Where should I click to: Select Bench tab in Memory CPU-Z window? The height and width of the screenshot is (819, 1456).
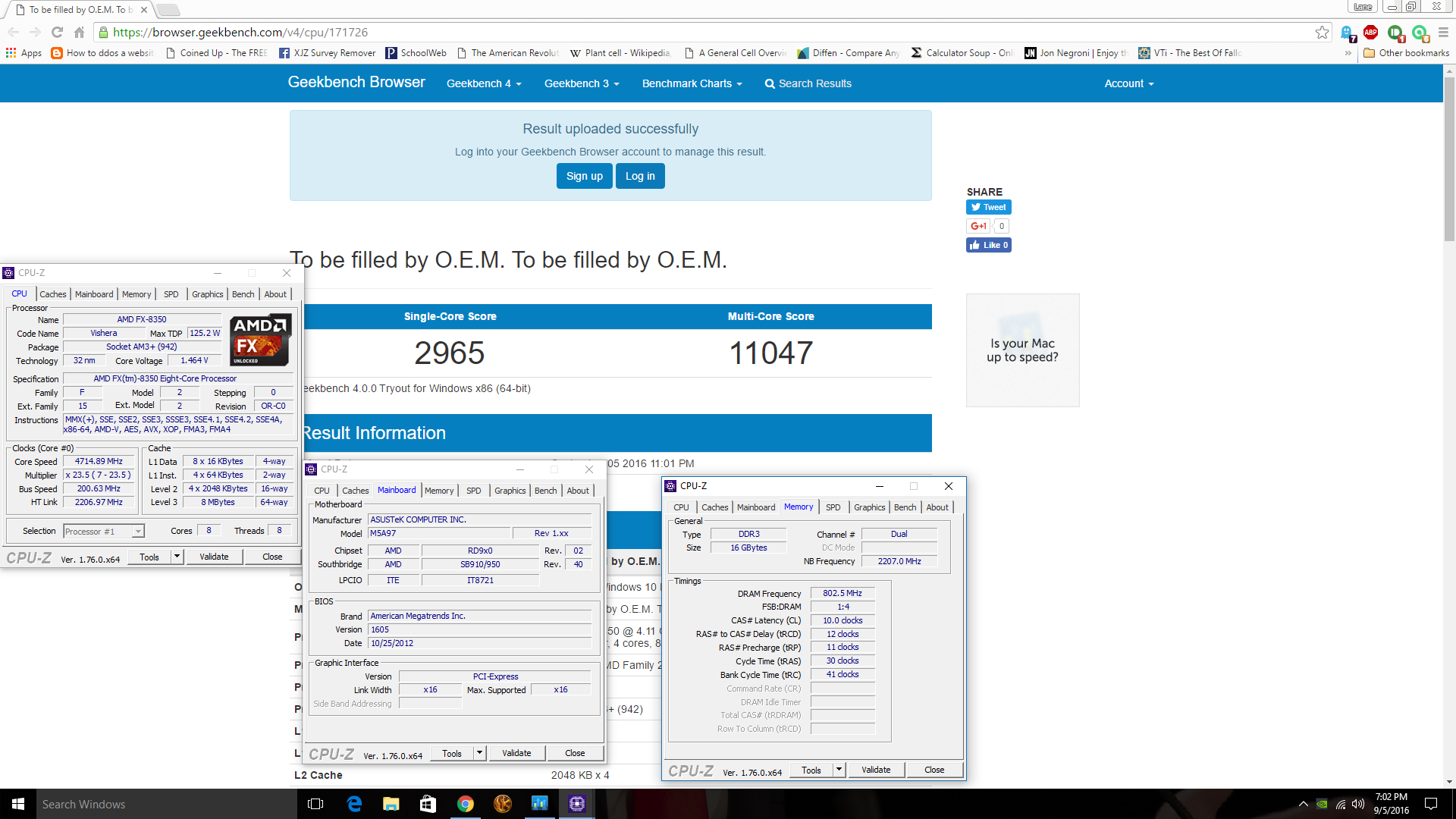click(x=905, y=507)
